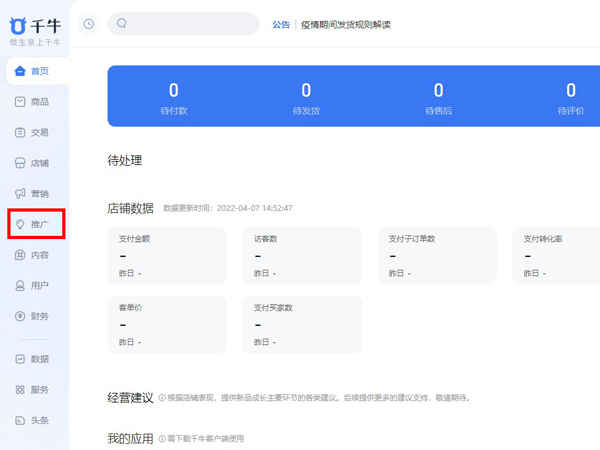Open the 疫情期间发货规则解读 announcement link
Screen dimensions: 600x450
click(346, 24)
